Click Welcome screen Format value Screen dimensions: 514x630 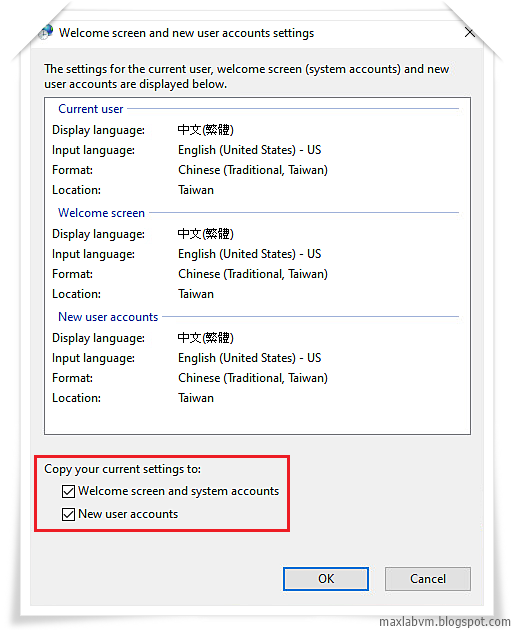click(x=253, y=274)
